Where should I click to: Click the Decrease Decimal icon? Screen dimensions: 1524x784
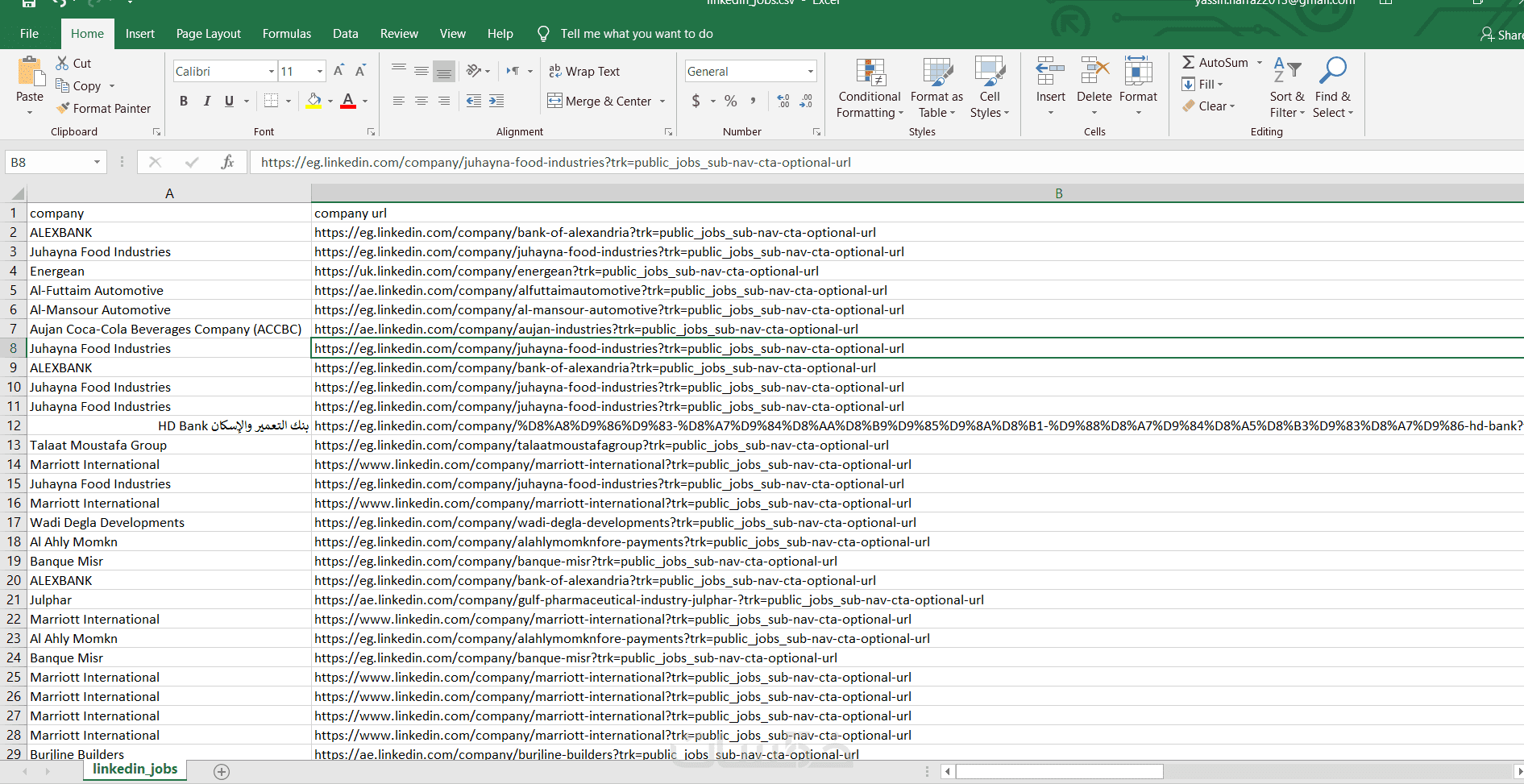coord(806,101)
